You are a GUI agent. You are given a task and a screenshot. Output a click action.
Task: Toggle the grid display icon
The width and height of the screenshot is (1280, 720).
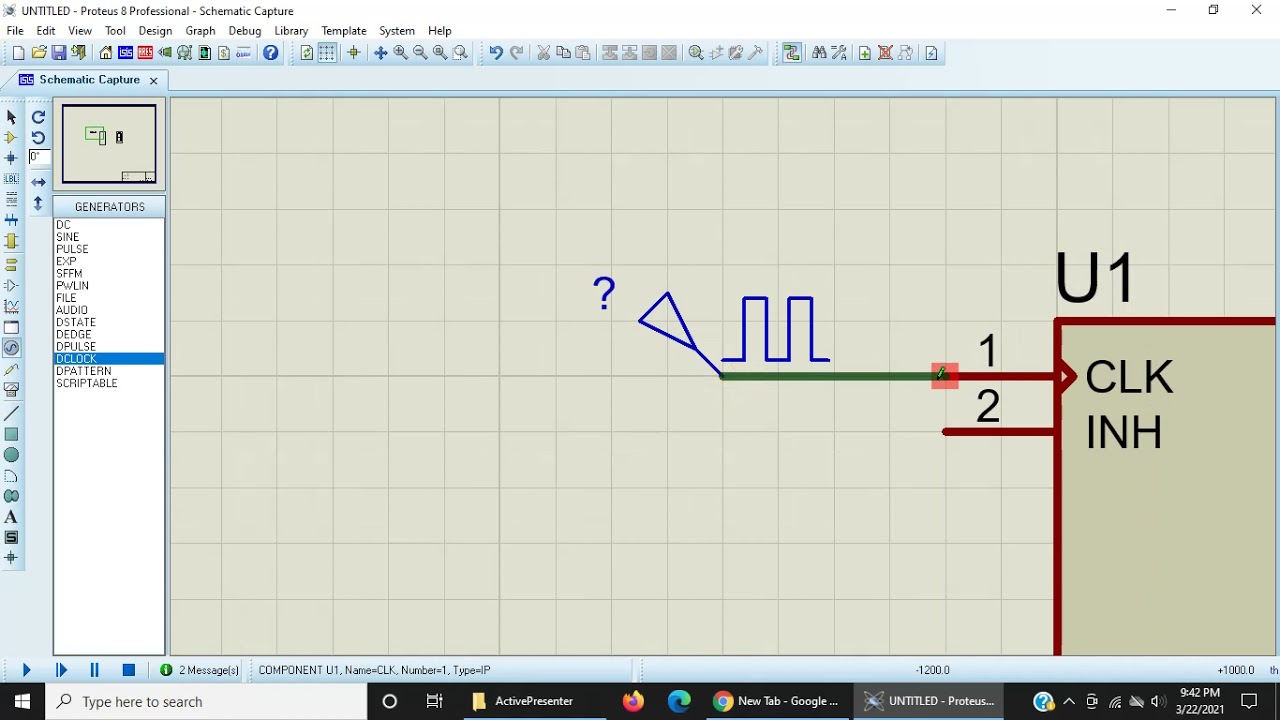pyautogui.click(x=327, y=53)
